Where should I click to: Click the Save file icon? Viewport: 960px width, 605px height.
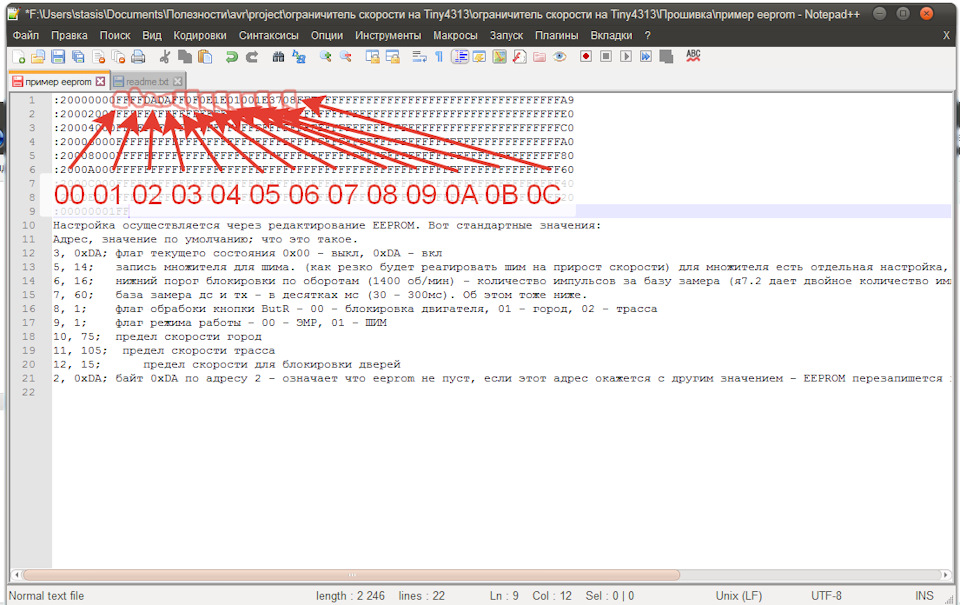pos(57,57)
